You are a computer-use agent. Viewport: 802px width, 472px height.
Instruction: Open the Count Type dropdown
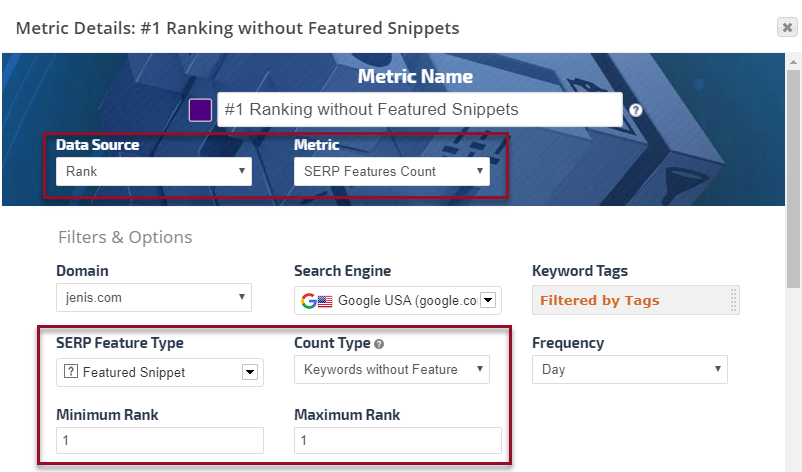point(392,369)
